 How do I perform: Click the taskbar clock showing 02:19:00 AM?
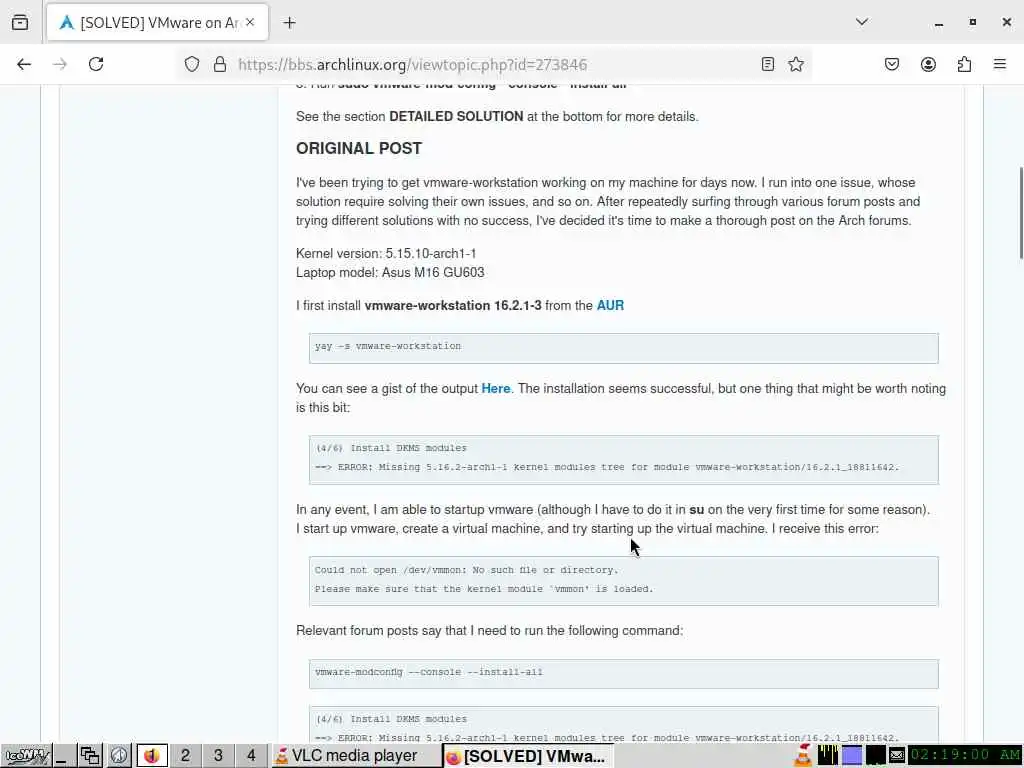pos(965,756)
